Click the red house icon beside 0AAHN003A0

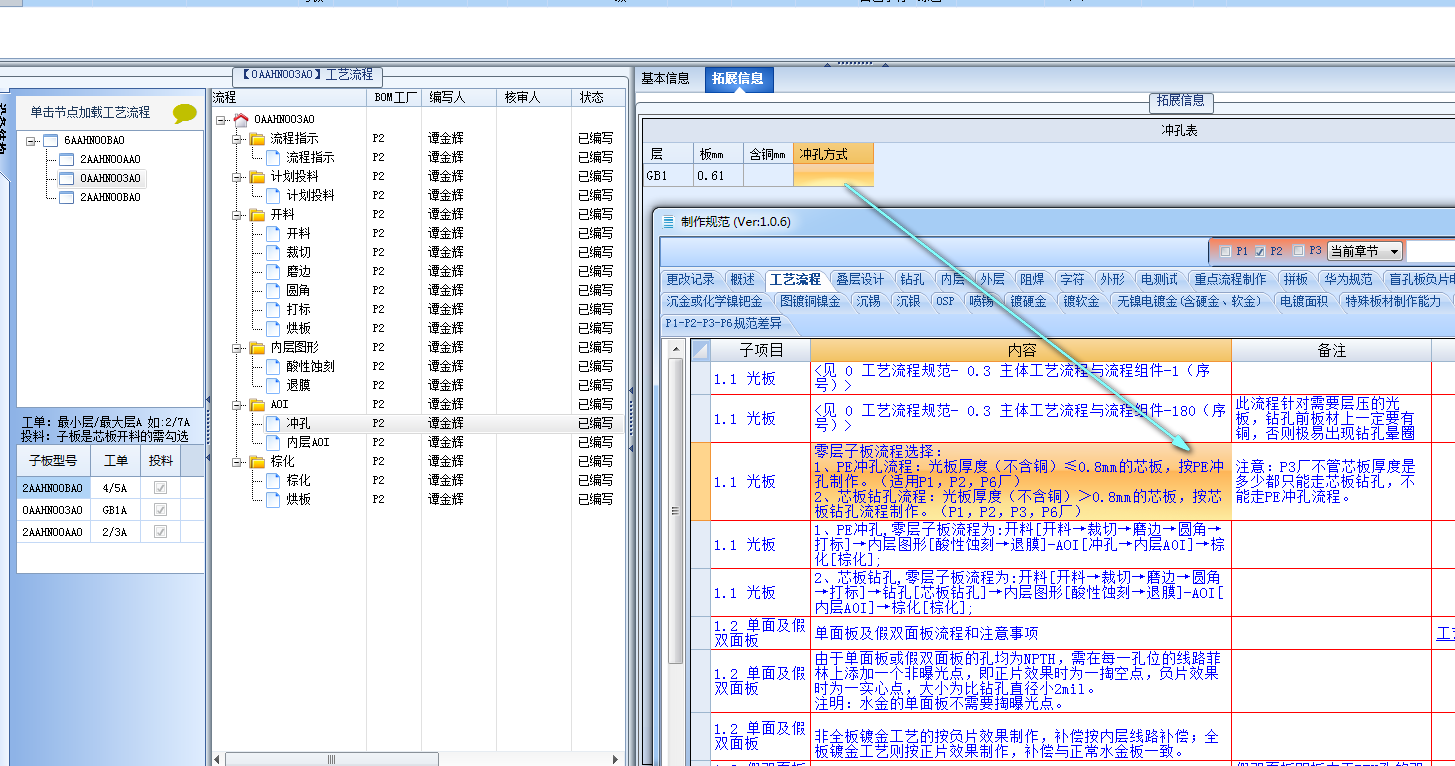(x=240, y=119)
